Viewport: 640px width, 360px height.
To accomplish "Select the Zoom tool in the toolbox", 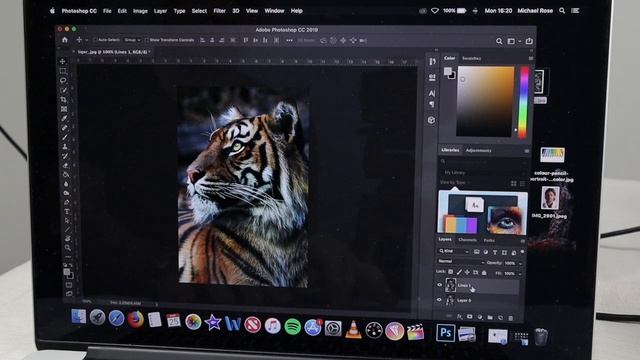I will click(x=68, y=248).
